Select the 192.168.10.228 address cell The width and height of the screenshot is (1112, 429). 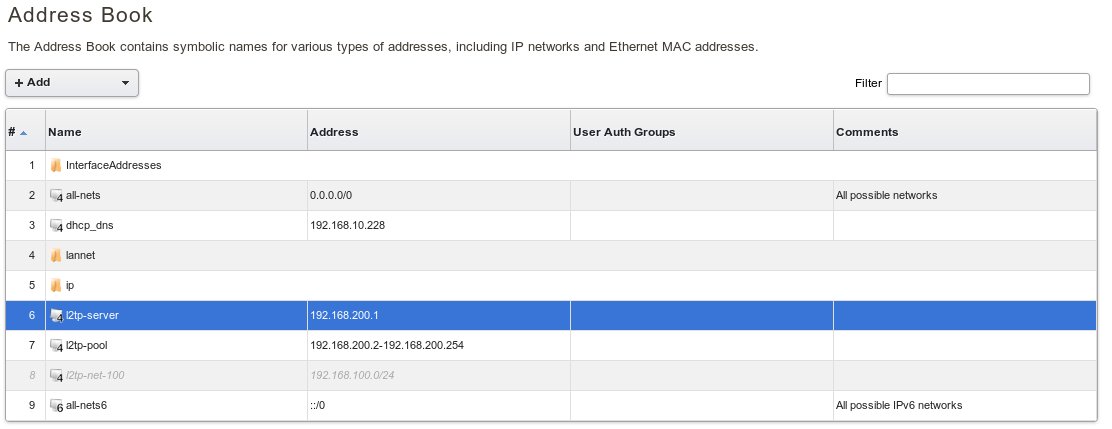[x=348, y=225]
